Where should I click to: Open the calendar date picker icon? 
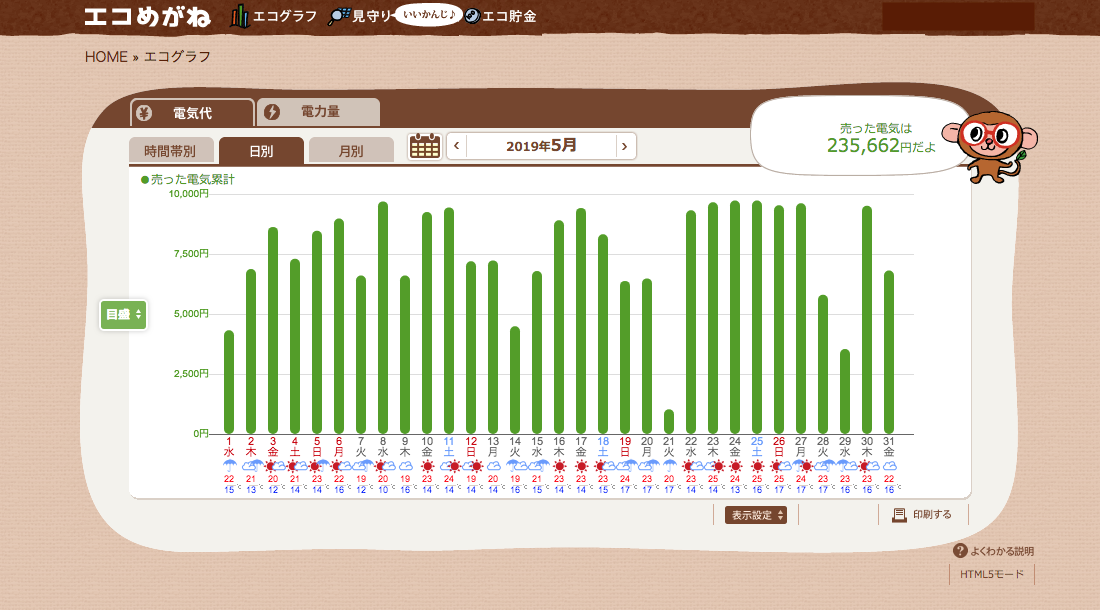tap(424, 147)
